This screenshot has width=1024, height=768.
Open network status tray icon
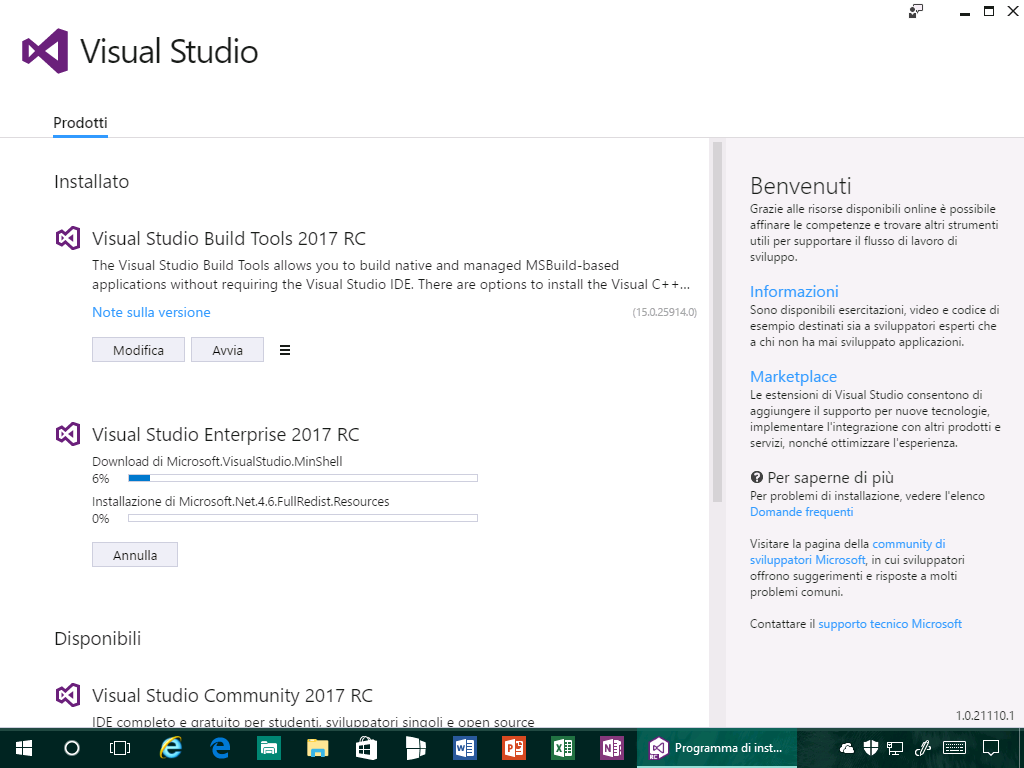tap(895, 748)
